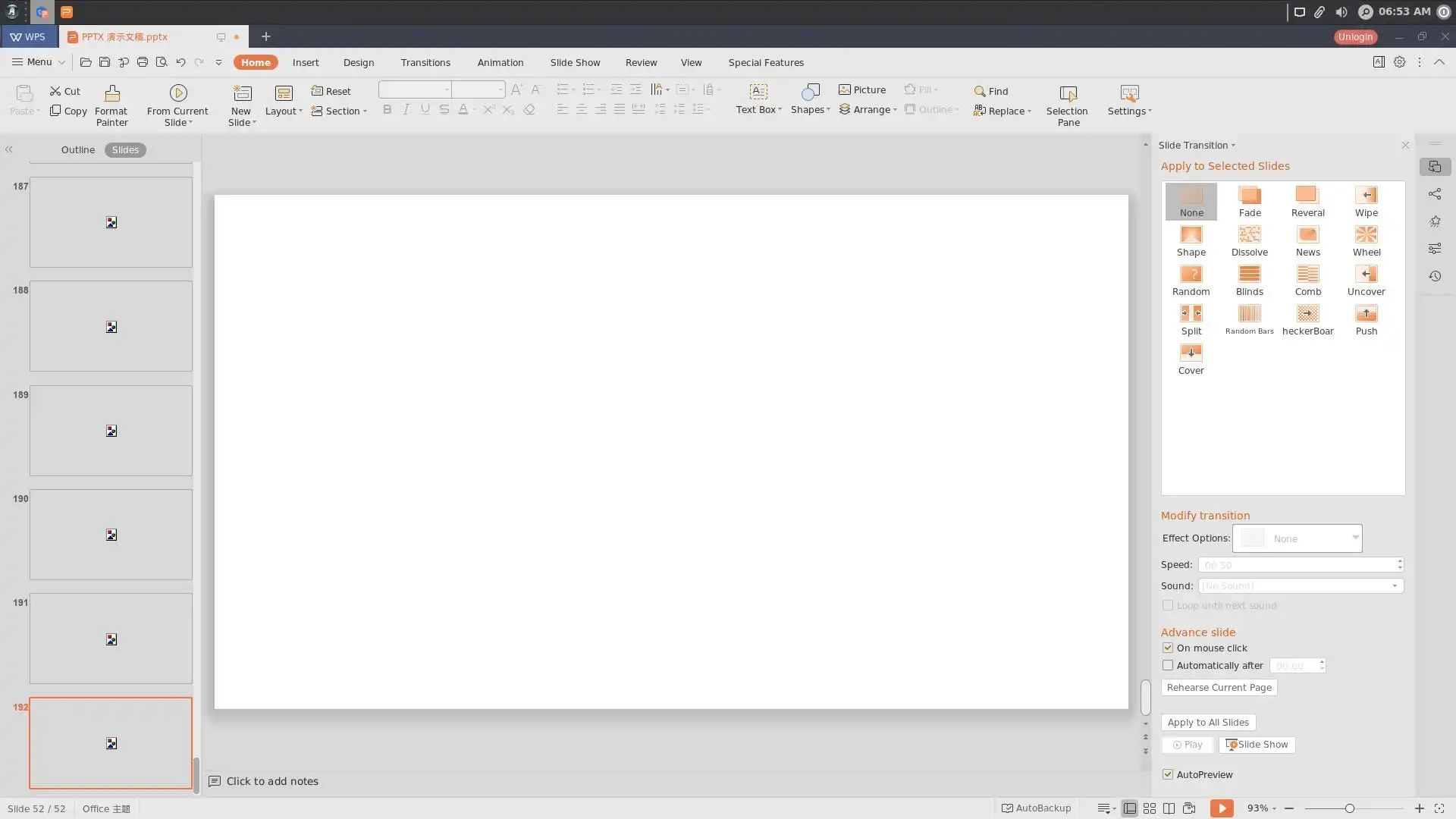This screenshot has height=819, width=1456.
Task: Click the Push transition effect
Action: [x=1366, y=319]
